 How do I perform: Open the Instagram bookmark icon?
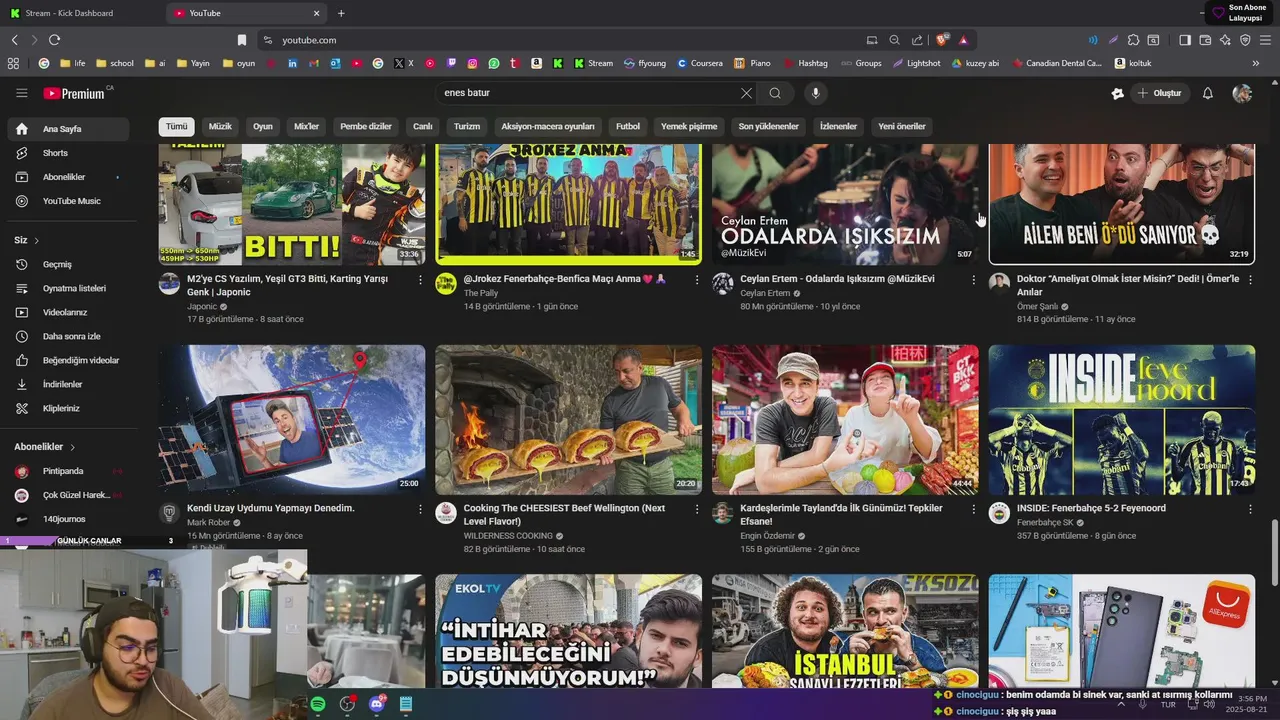click(472, 63)
